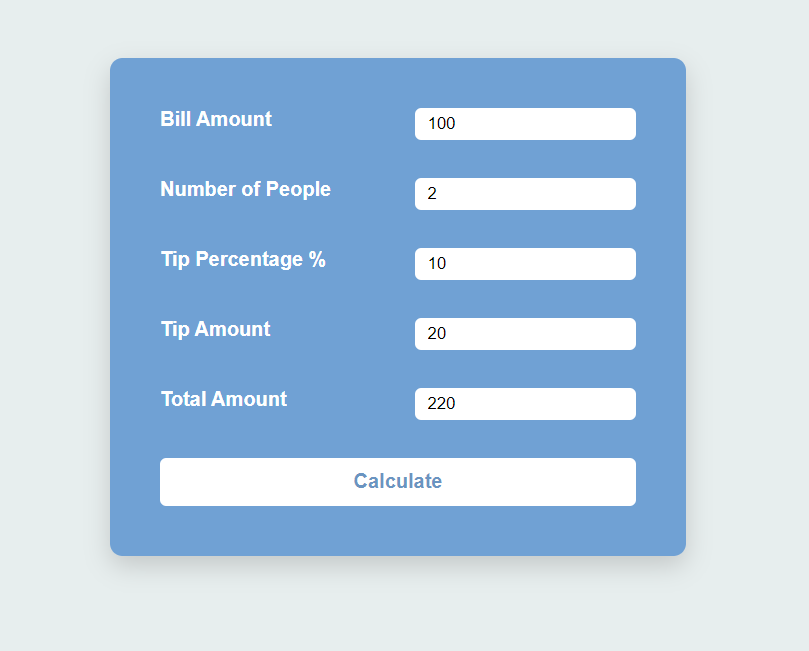
Task: Click the Bill Amount input field
Action: pos(525,123)
